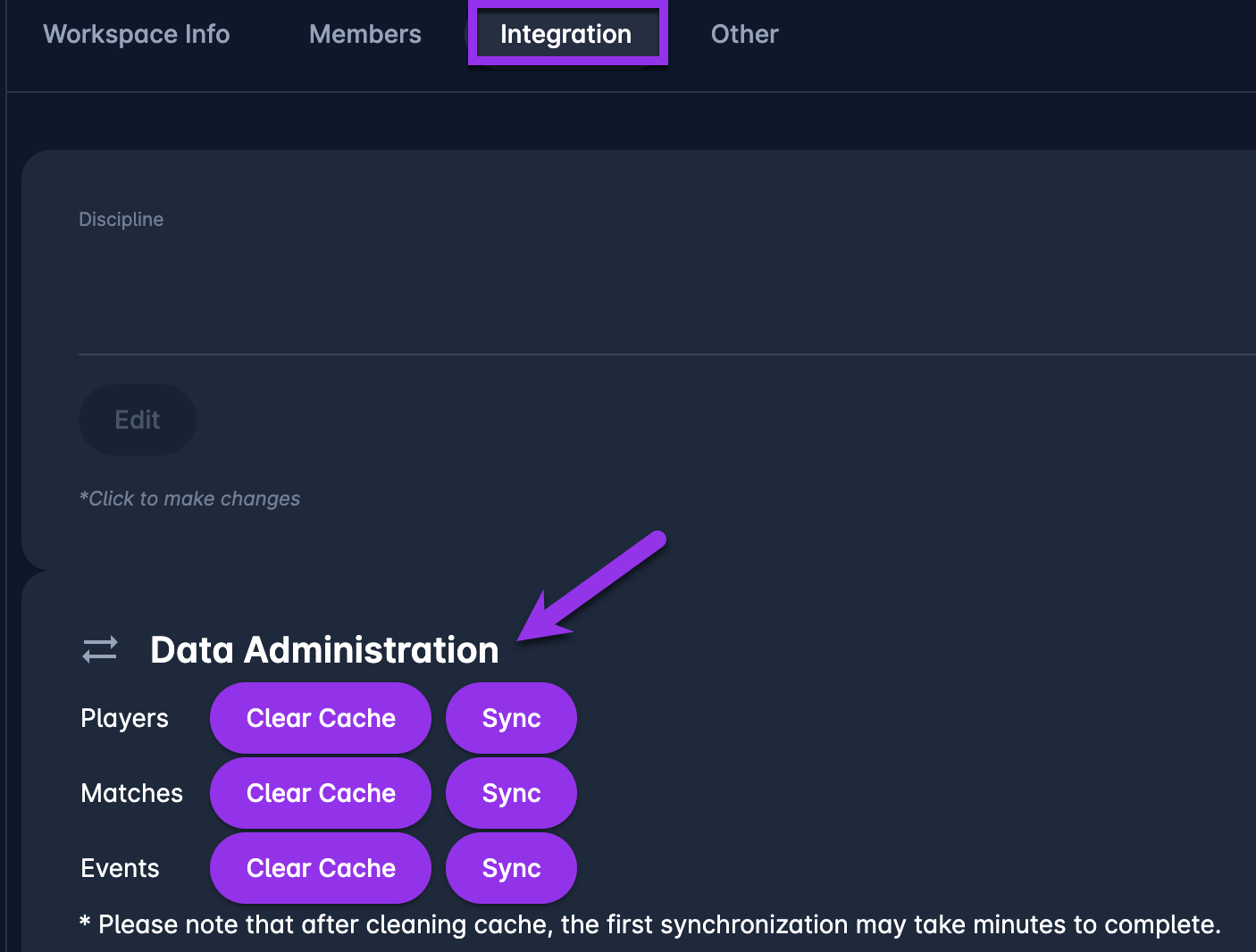
Task: Click the Players row label
Action: (124, 718)
